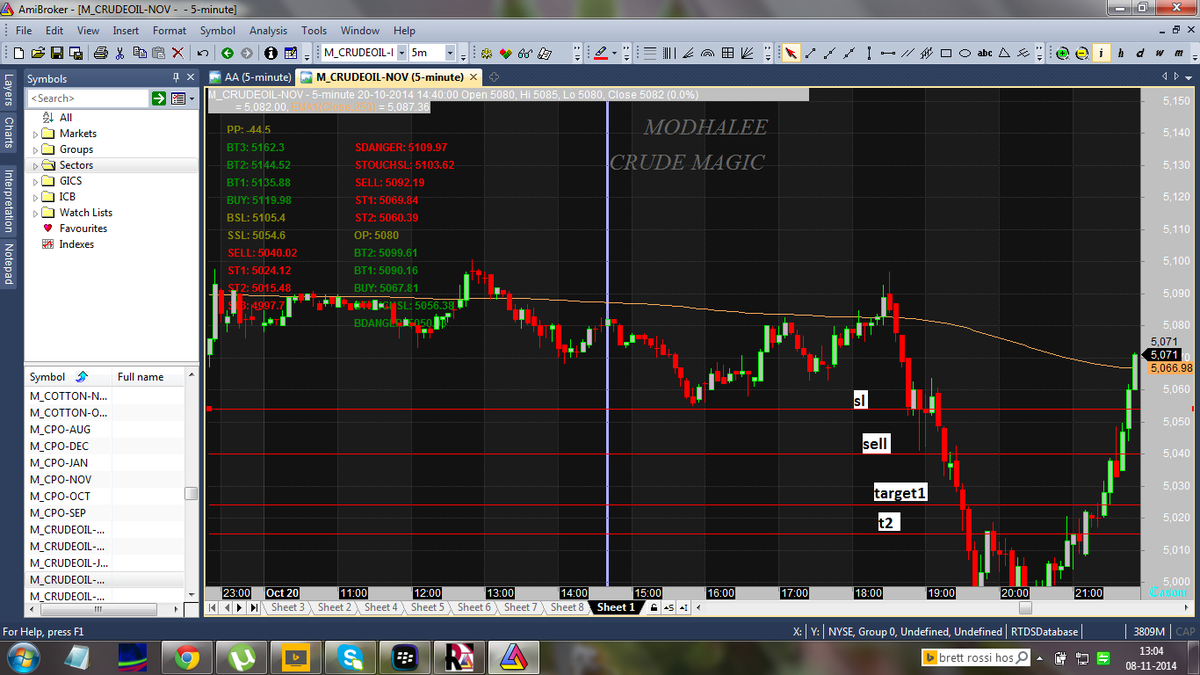1200x675 pixels.
Task: Switch to daily 'd' interval
Action: pyautogui.click(x=1140, y=53)
